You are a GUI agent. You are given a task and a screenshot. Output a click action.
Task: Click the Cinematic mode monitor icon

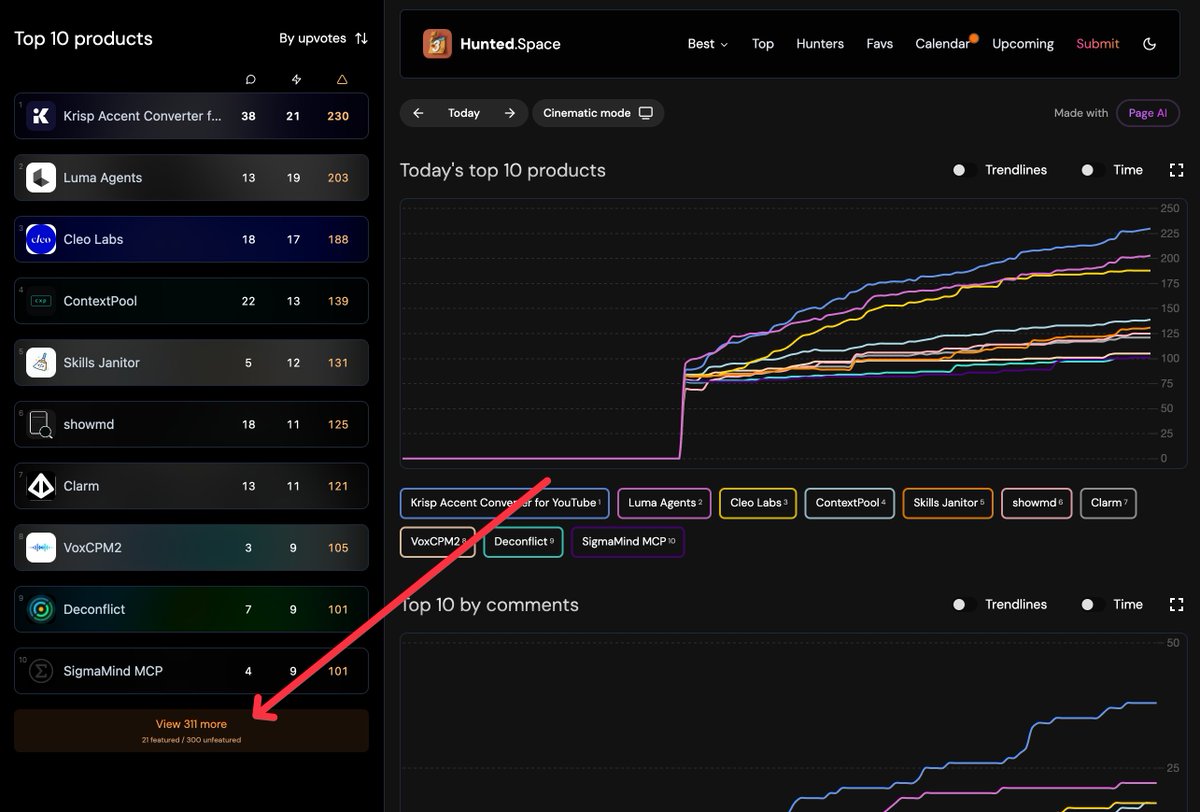[646, 113]
